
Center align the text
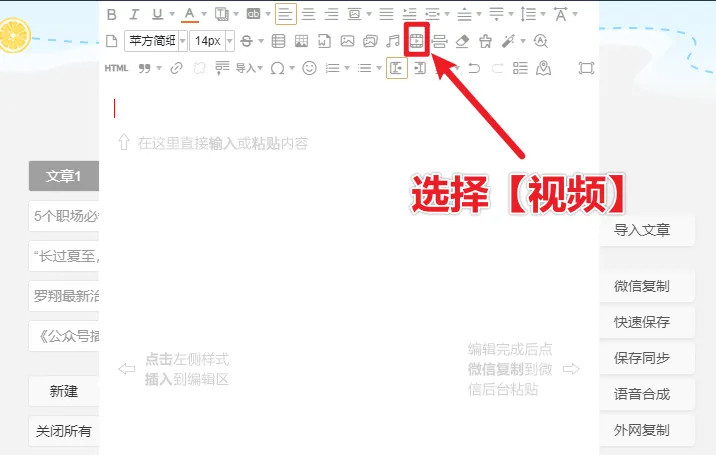click(x=309, y=14)
